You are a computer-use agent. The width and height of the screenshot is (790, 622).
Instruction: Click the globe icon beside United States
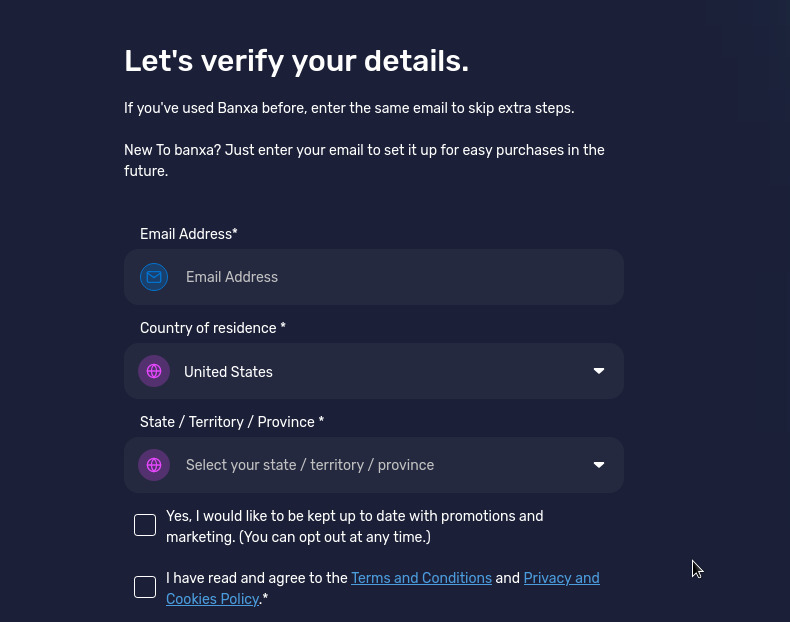(x=154, y=371)
